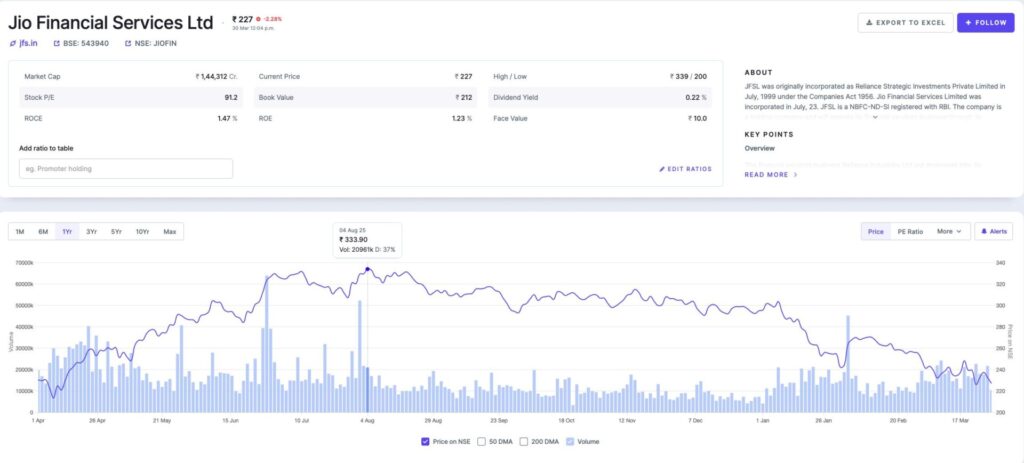Click the highlighted 04 Aug price point
Image resolution: width=1024 pixels, height=463 pixels.
tap(367, 270)
